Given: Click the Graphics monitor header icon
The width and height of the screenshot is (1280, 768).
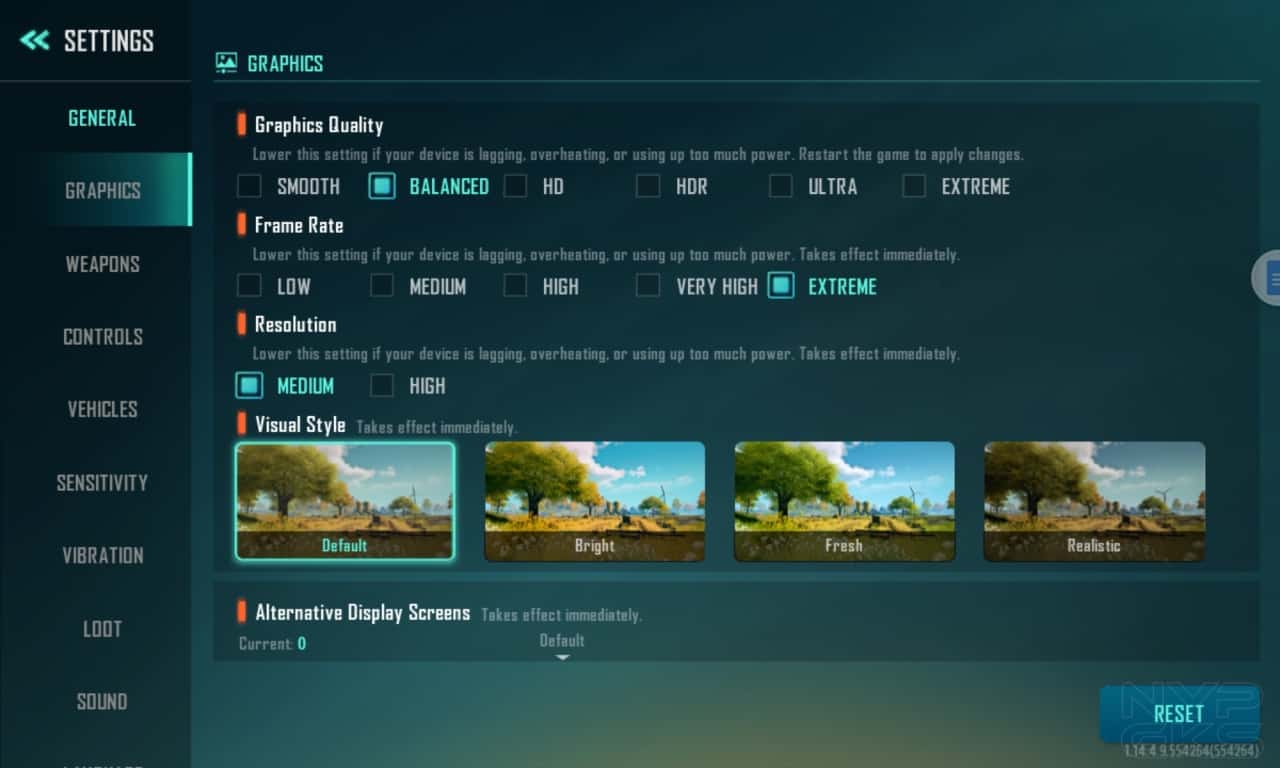Looking at the screenshot, I should coord(227,63).
